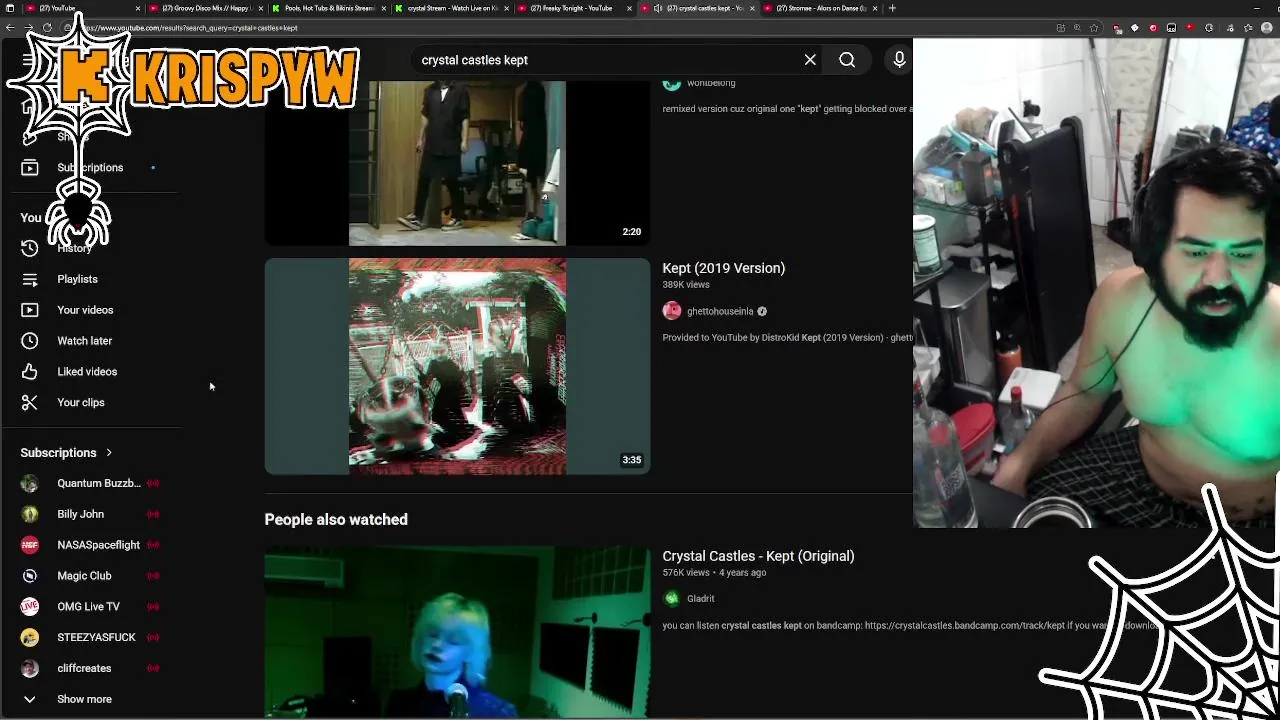Bookmark this page with the star icon
1280x720 pixels.
tap(1094, 28)
